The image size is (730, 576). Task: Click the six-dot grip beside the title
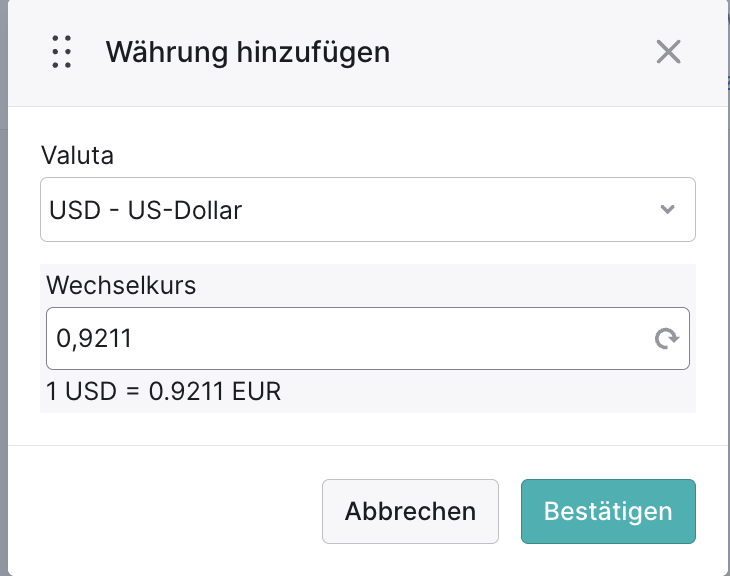(x=61, y=52)
